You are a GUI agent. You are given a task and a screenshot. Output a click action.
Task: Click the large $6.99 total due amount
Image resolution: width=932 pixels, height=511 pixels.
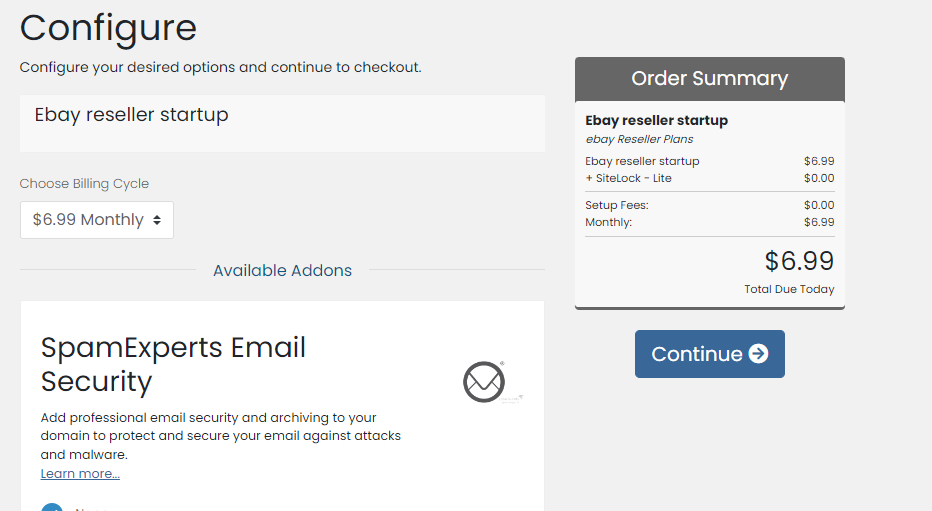799,261
